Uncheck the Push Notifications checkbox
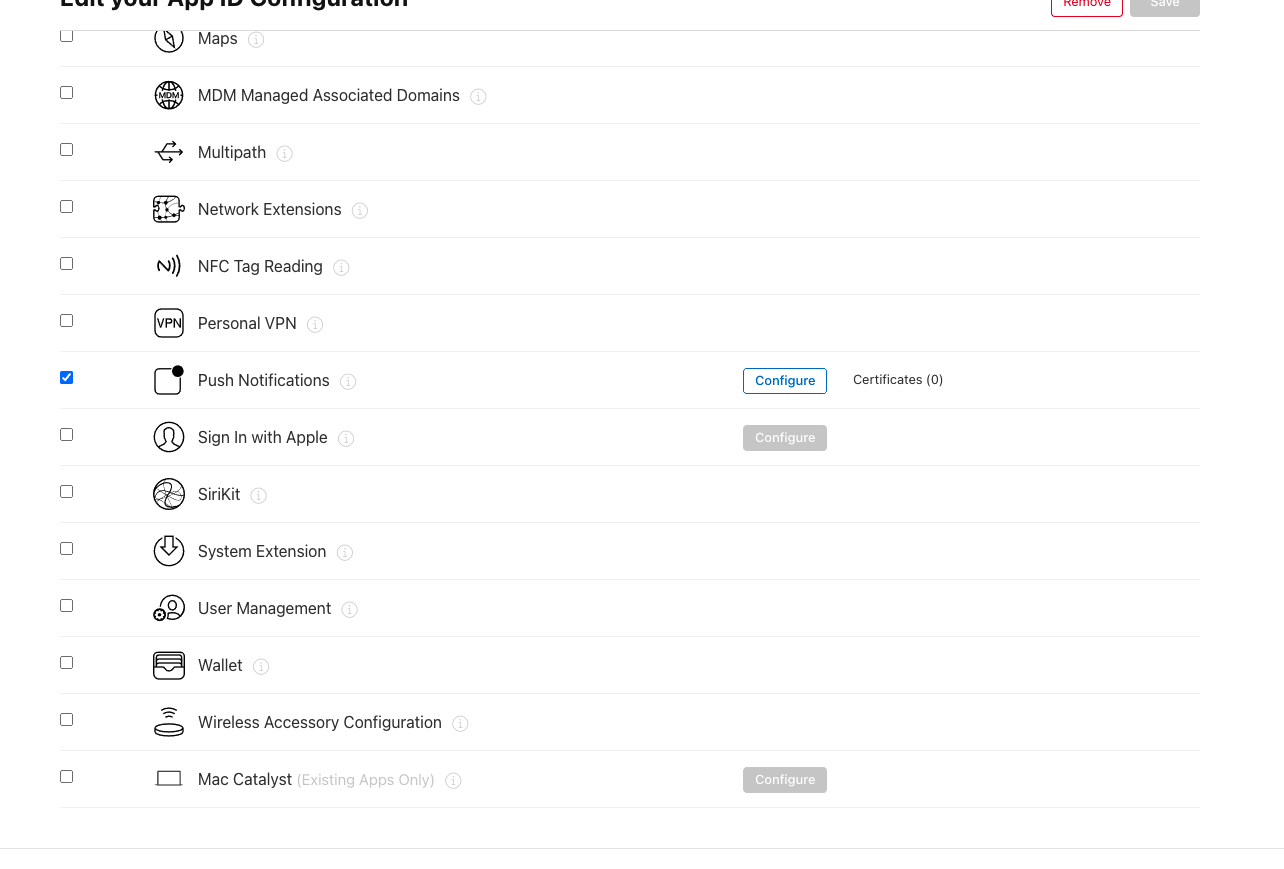The width and height of the screenshot is (1284, 869). click(67, 377)
